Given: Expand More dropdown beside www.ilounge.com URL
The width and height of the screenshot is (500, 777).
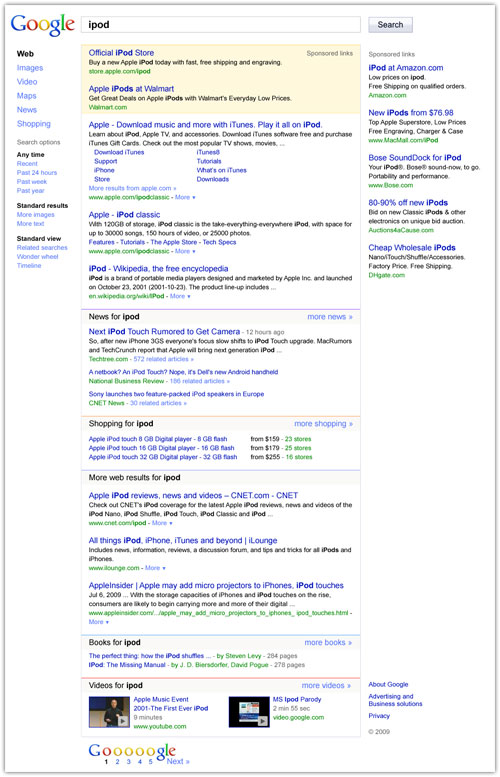Looking at the screenshot, I should click(x=156, y=568).
